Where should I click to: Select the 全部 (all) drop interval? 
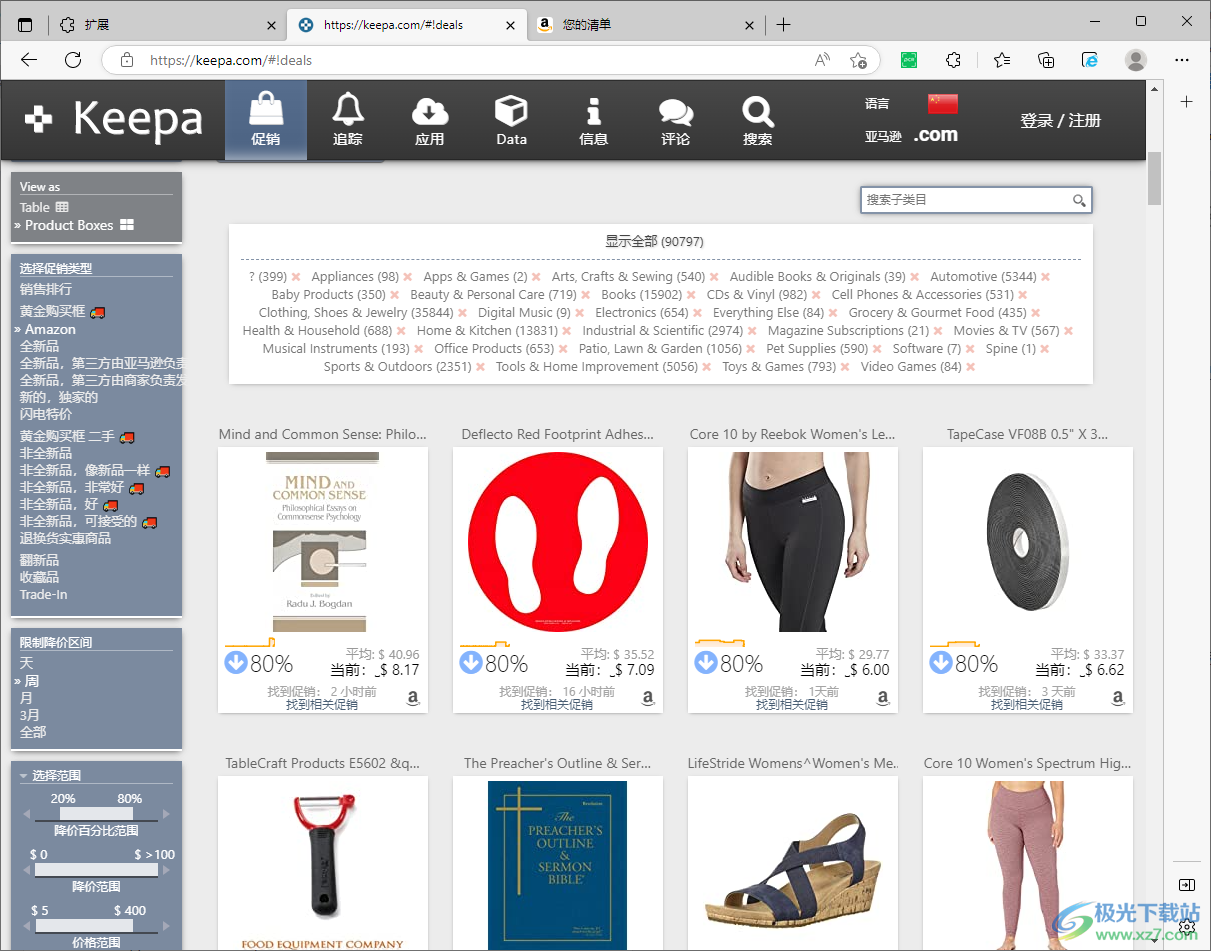pos(33,731)
